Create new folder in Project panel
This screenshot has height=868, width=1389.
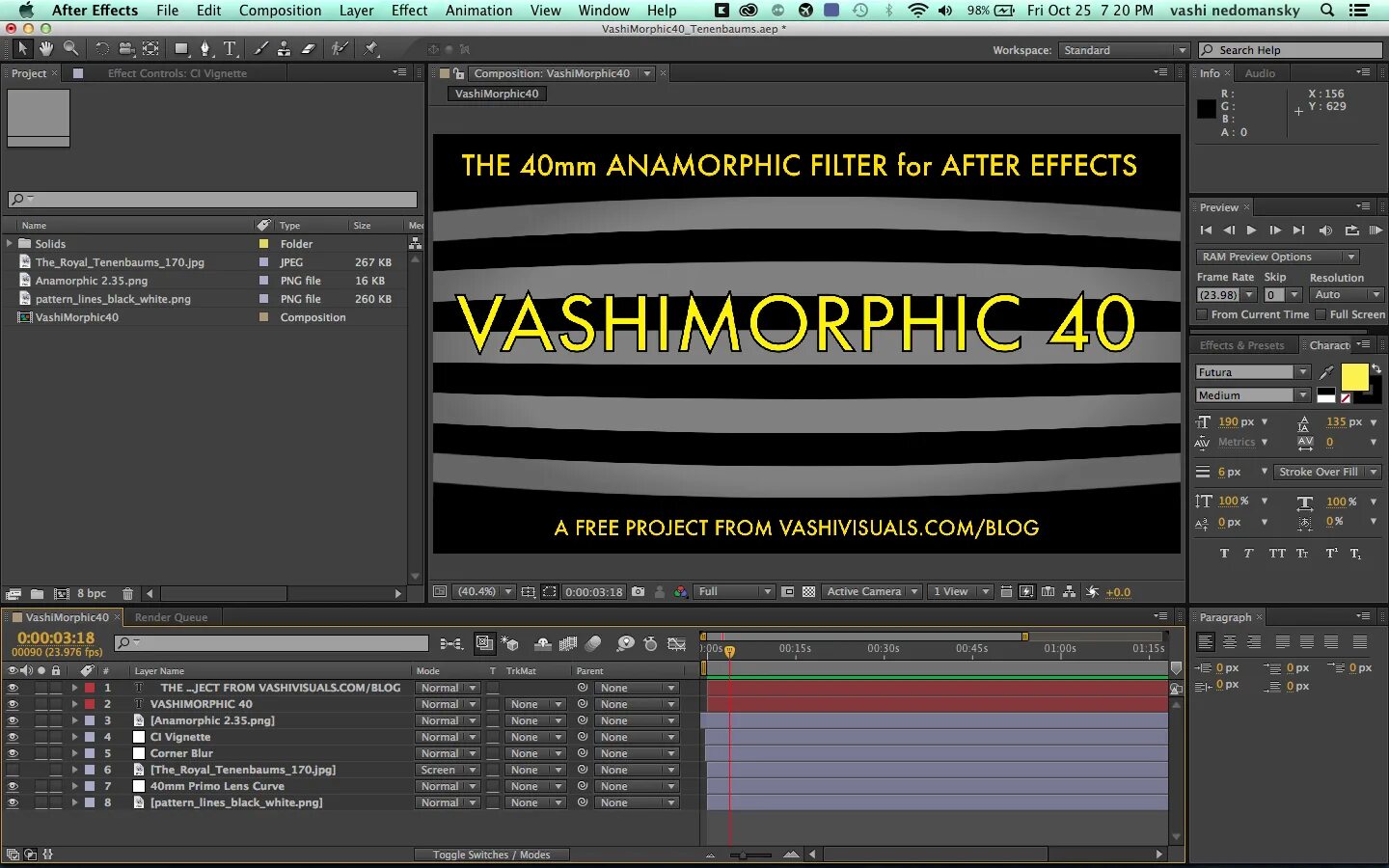click(x=37, y=593)
